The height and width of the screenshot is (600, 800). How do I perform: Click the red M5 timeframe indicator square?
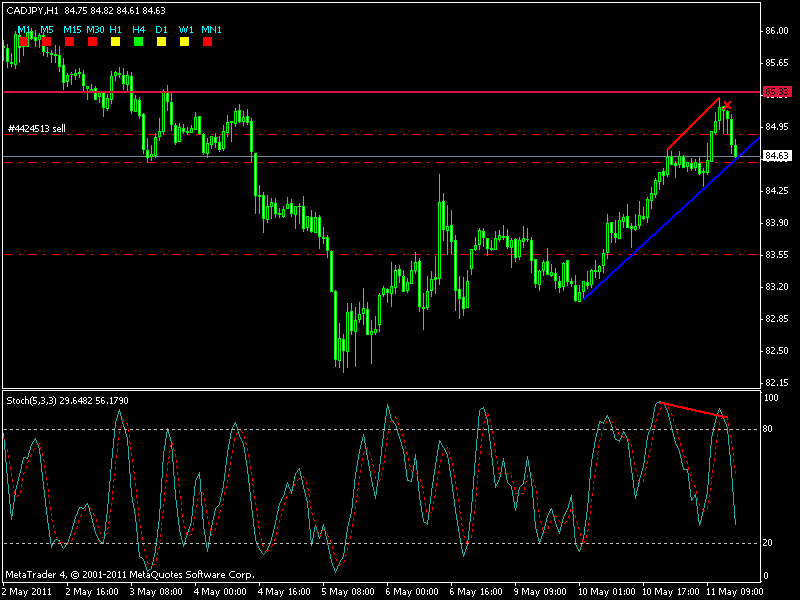(x=46, y=41)
